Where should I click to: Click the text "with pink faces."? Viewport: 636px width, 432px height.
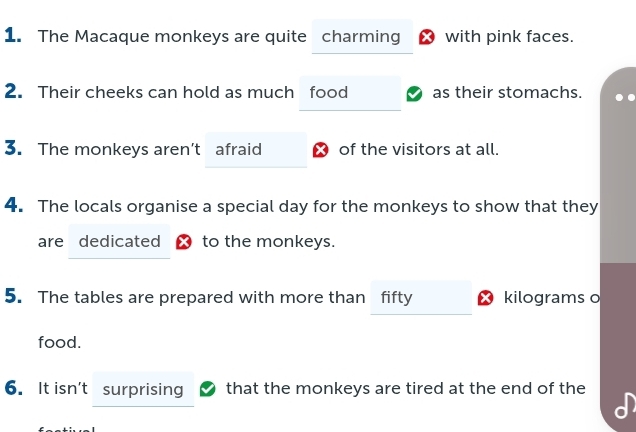point(509,38)
